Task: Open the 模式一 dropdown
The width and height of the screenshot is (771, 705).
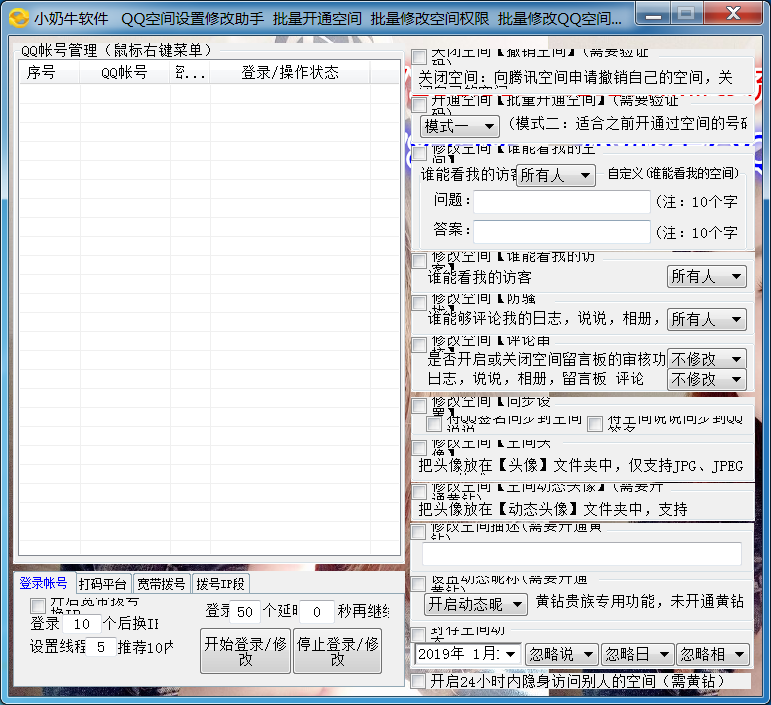Action: 460,126
